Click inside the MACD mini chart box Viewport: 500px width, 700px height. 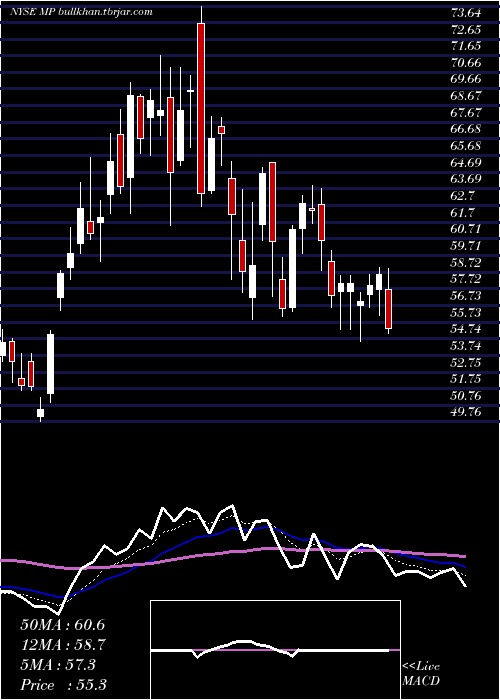[x=275, y=650]
